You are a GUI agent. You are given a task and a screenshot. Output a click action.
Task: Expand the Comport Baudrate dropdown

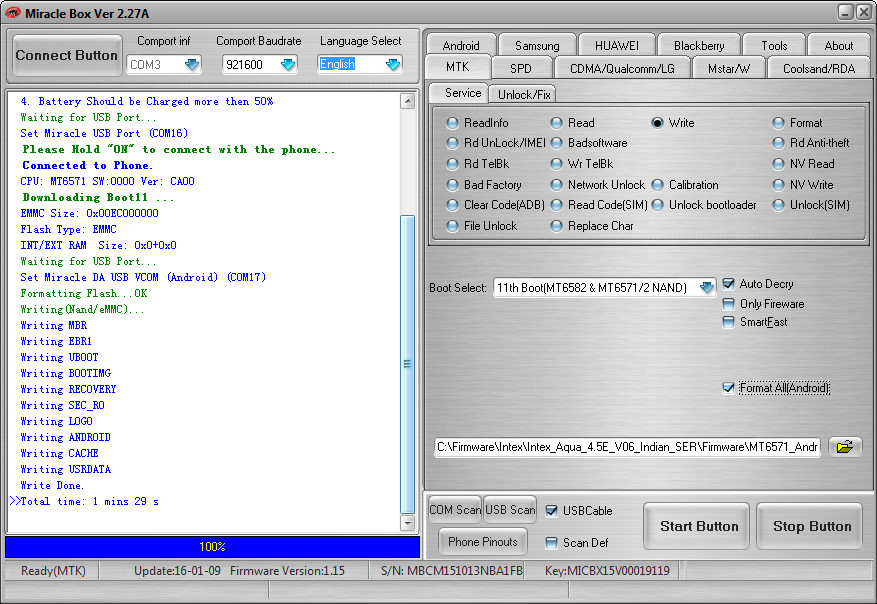coord(288,65)
